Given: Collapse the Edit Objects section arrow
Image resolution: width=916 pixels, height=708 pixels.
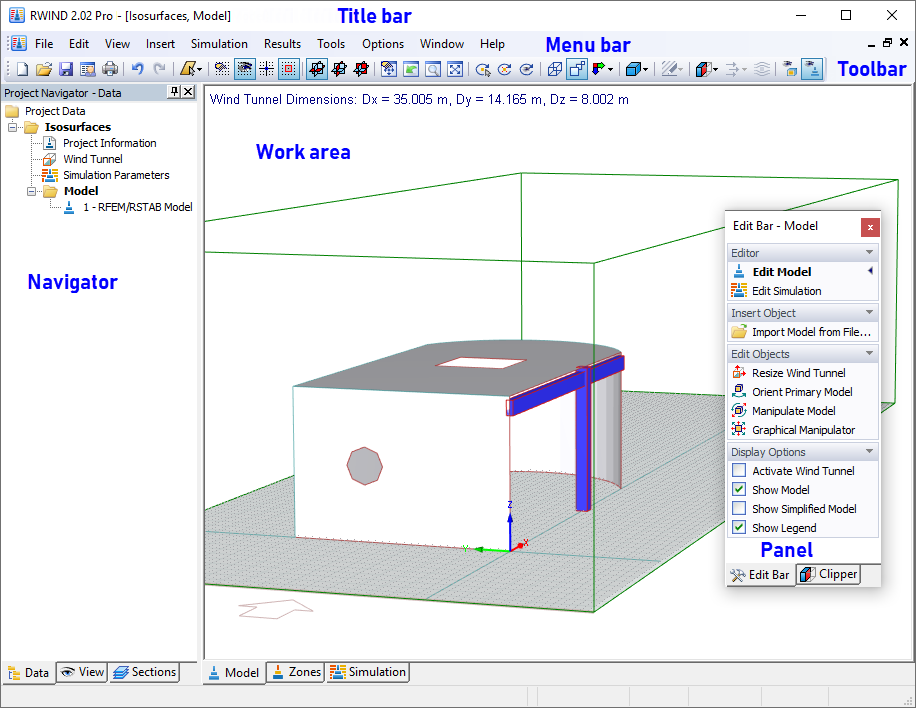Looking at the screenshot, I should [869, 353].
